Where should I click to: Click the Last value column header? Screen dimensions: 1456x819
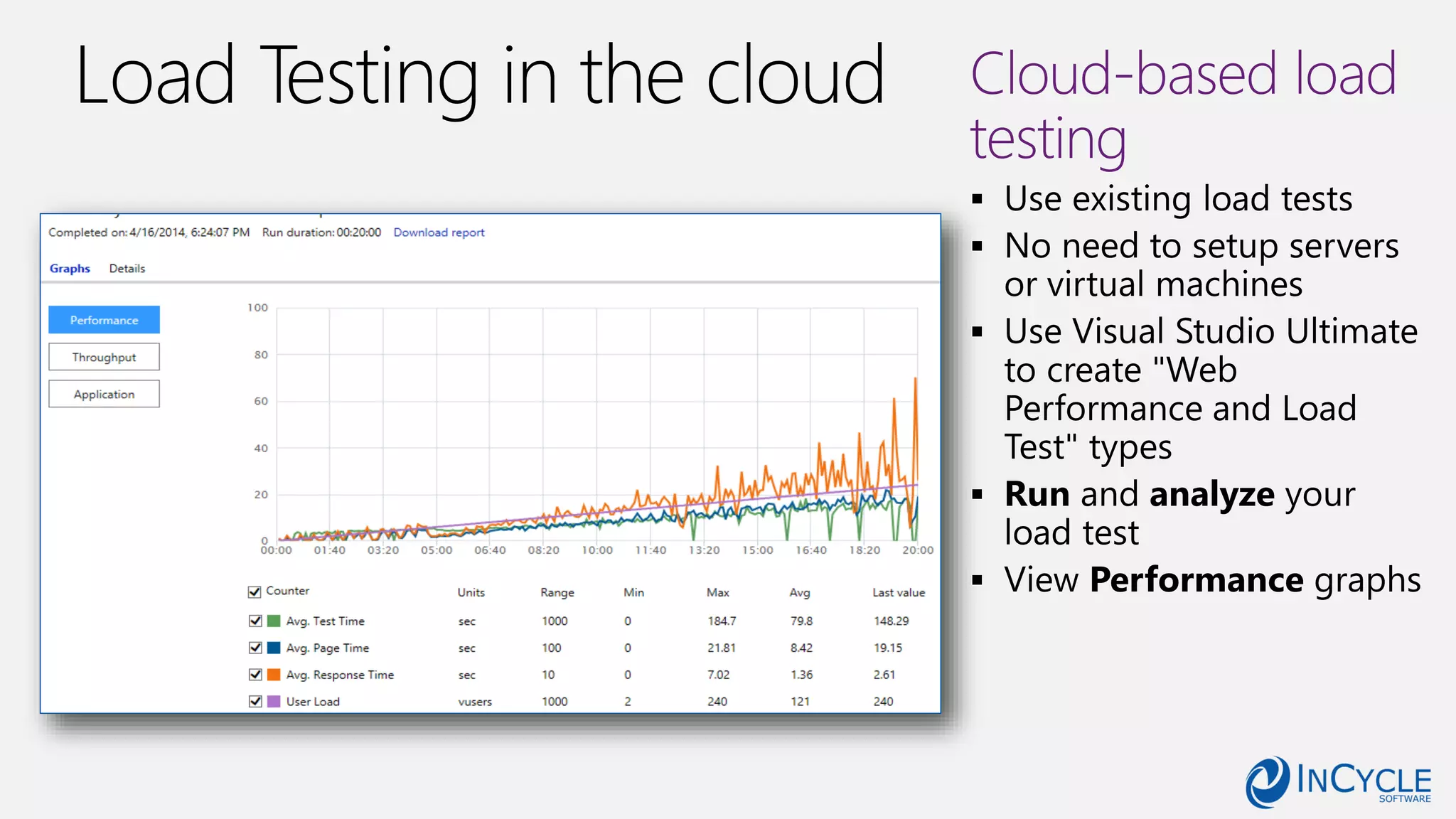[x=898, y=592]
